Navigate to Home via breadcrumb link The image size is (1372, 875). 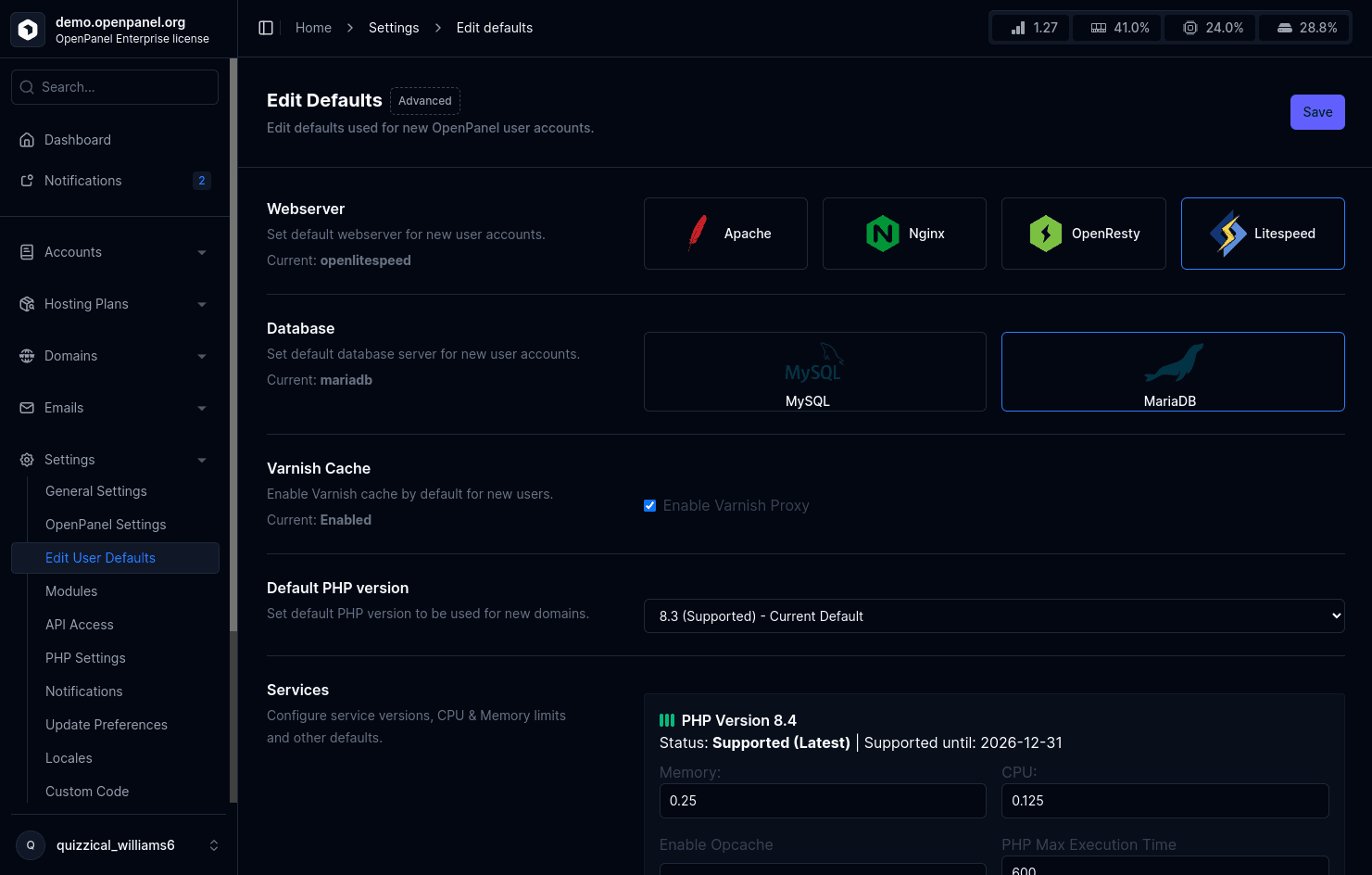[312, 27]
